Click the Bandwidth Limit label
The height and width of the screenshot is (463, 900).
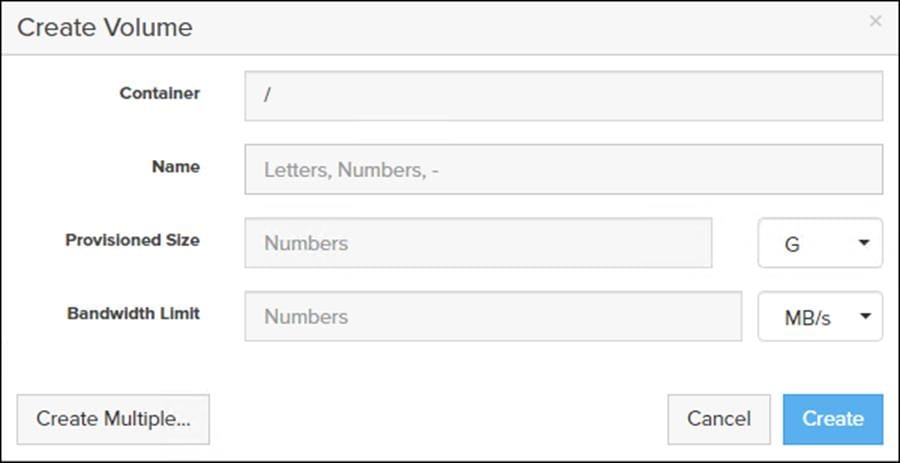point(133,313)
